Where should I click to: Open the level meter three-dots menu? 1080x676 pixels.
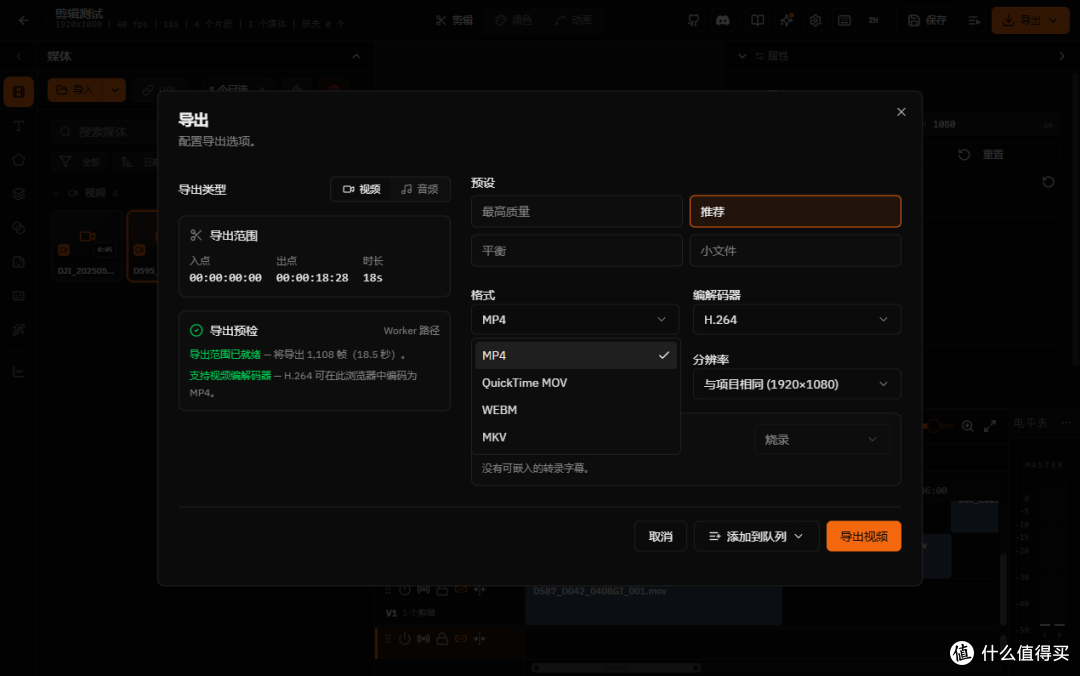(1066, 422)
